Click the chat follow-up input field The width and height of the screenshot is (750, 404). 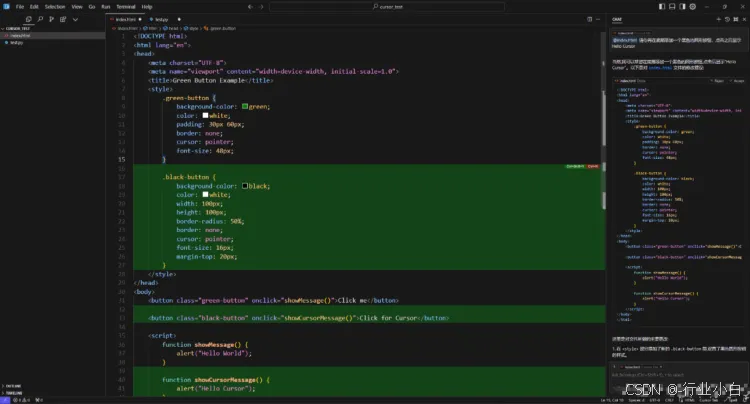point(678,375)
